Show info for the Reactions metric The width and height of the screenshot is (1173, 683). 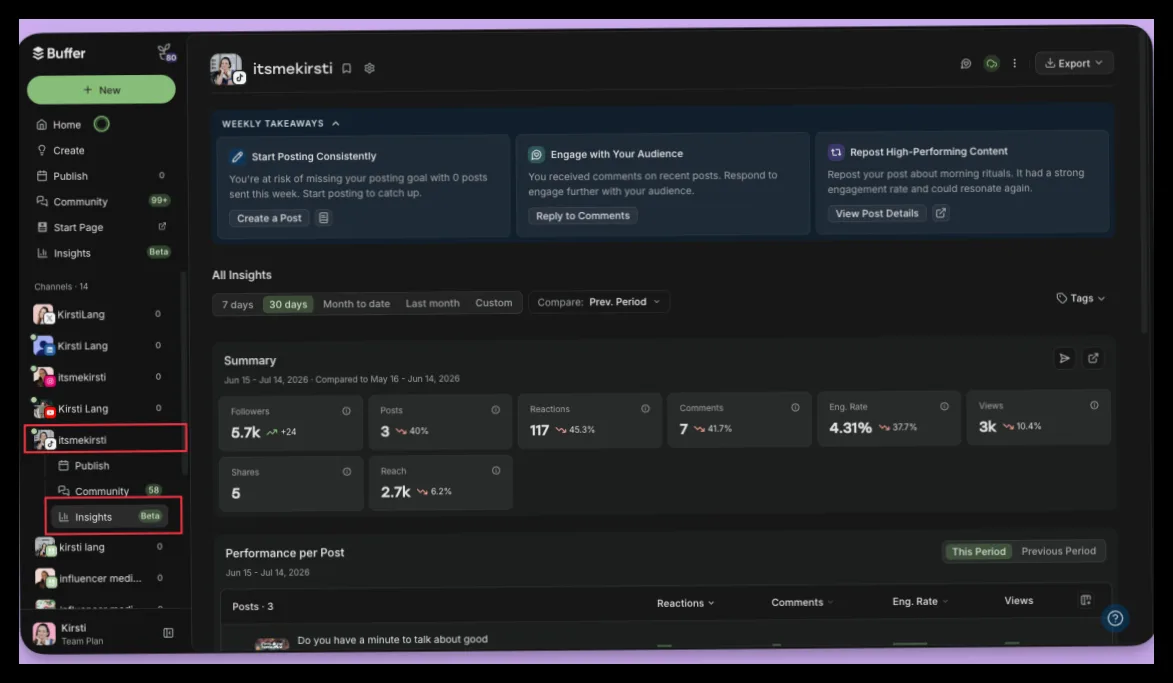coord(645,408)
